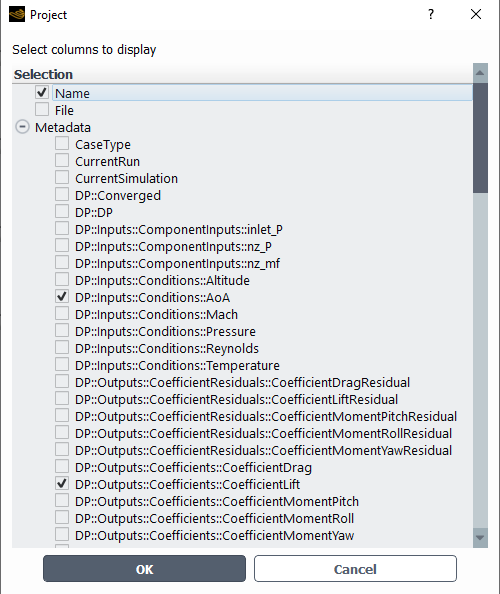Select the DP::Inputs::Conditions::Mach label

click(157, 315)
